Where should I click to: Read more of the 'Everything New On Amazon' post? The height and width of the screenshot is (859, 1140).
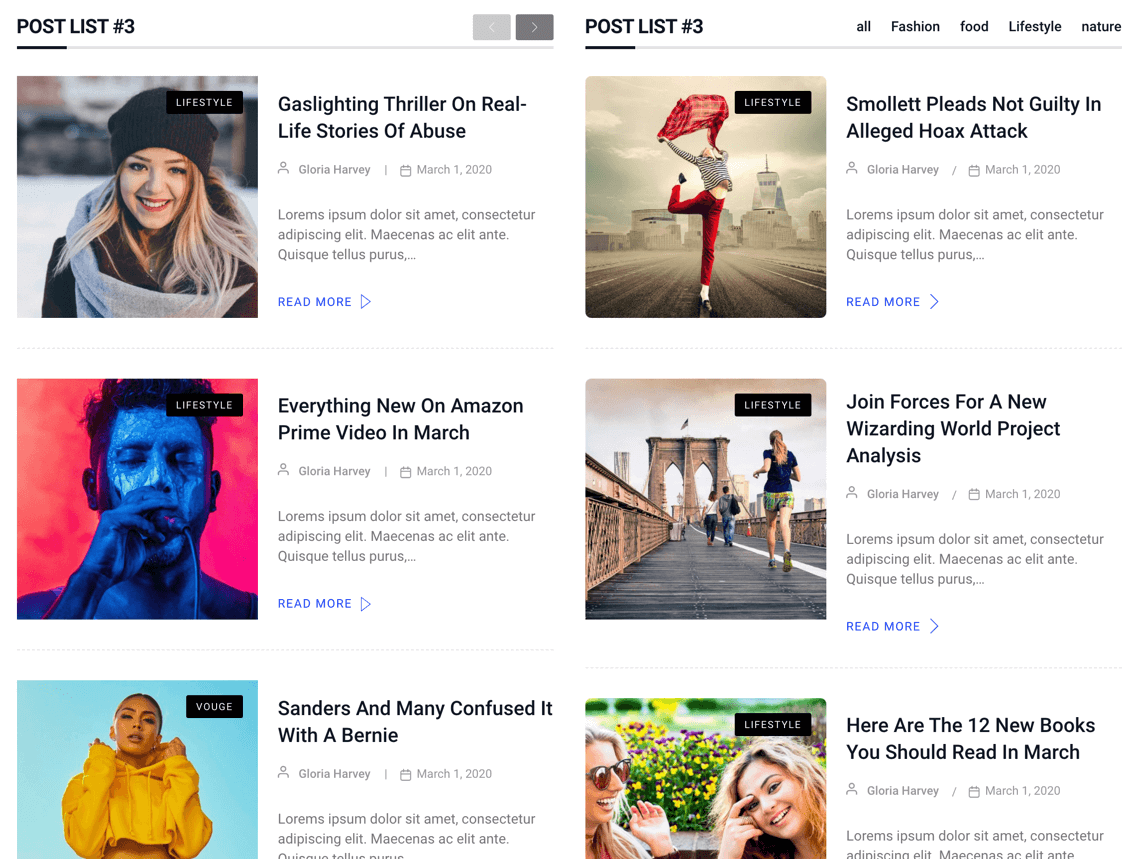pos(315,604)
